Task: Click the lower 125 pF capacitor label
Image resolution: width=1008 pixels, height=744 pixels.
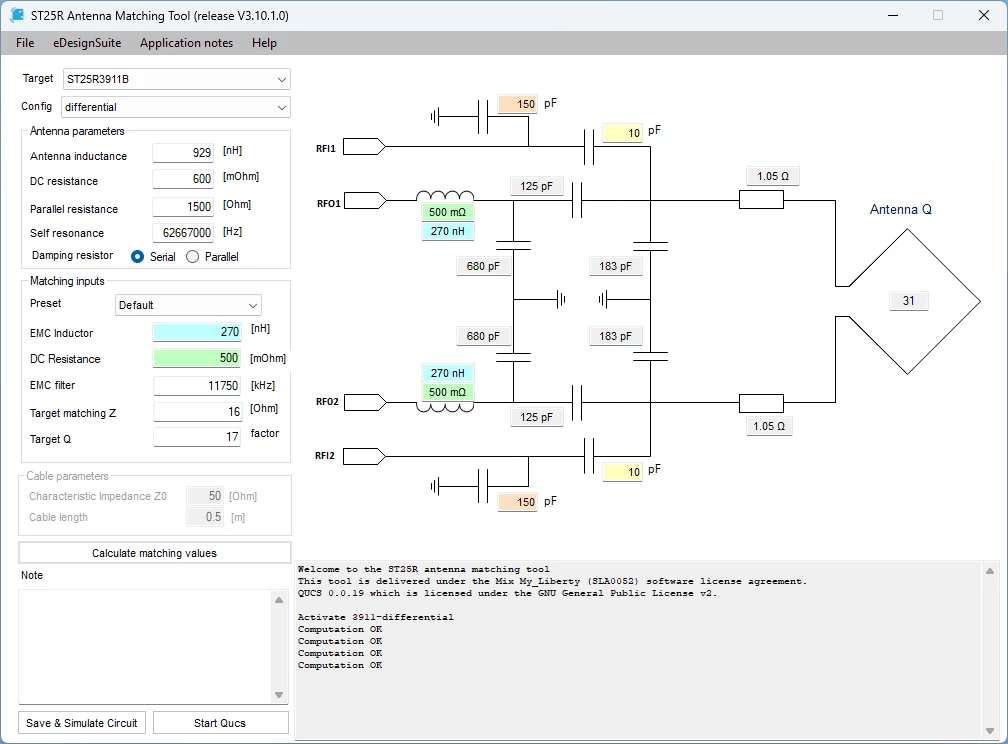Action: [537, 417]
